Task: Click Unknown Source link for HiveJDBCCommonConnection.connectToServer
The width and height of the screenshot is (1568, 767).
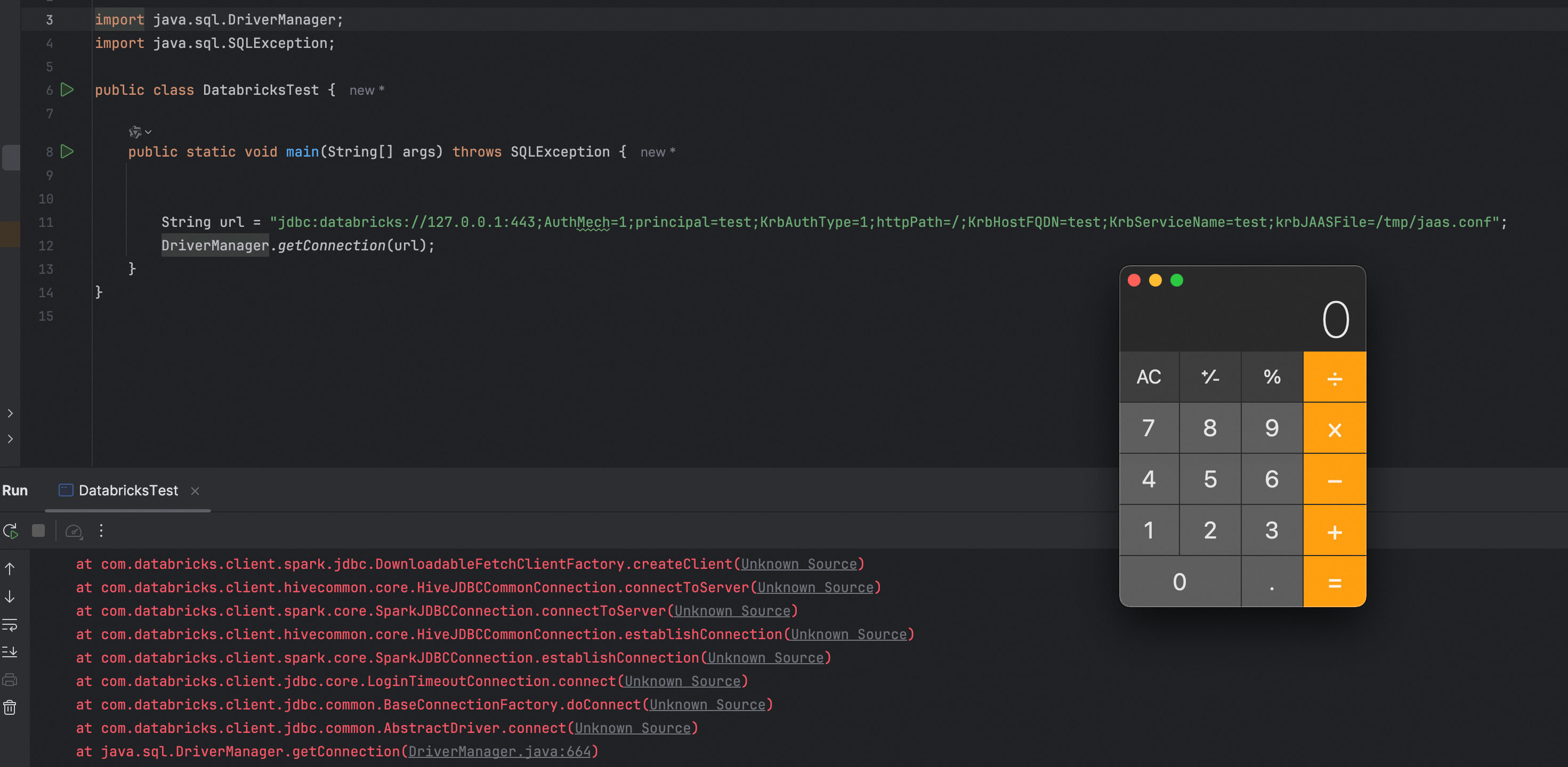Action: 815,588
